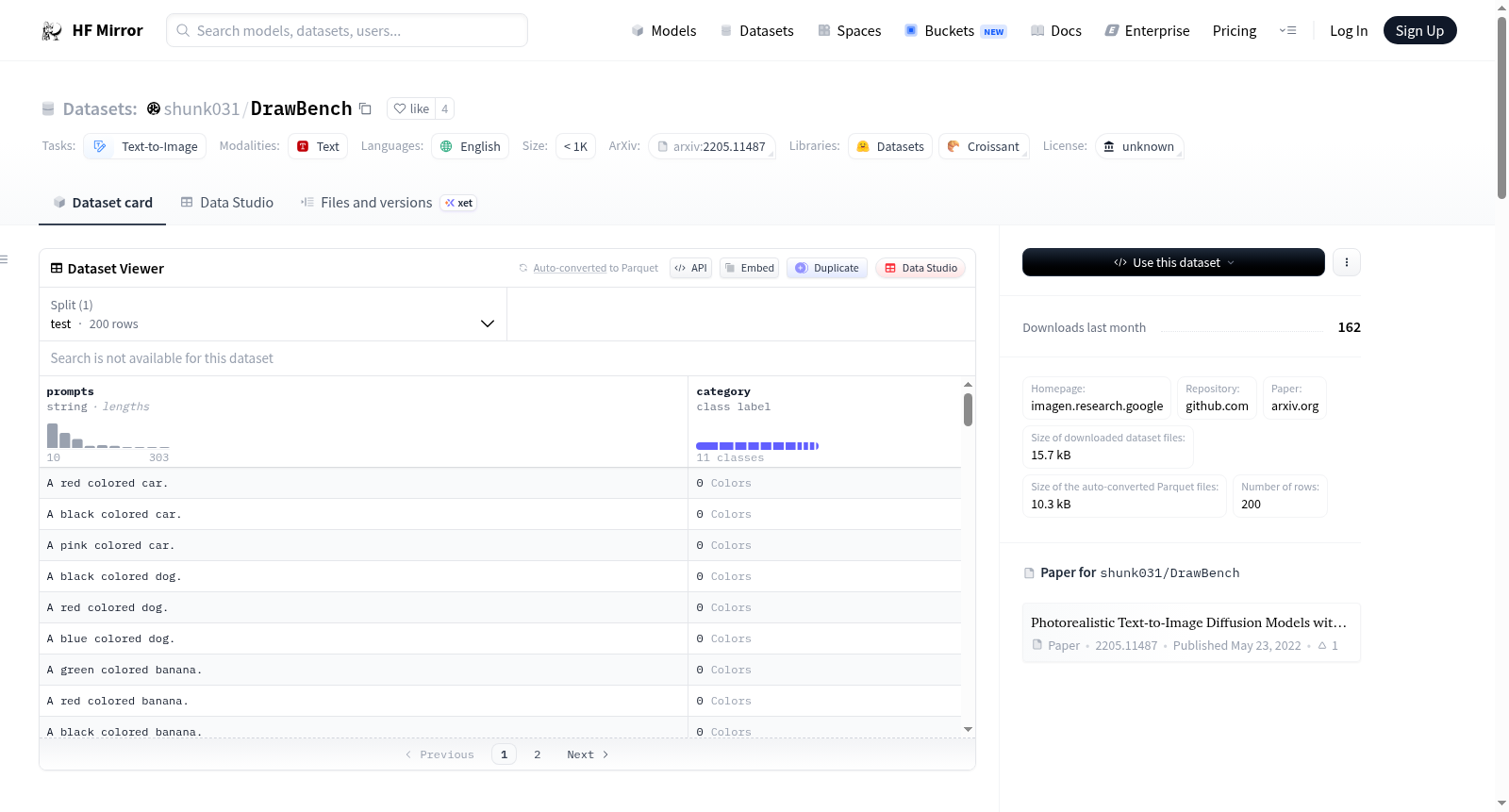Click the Duplicate button
The width and height of the screenshot is (1509, 812).
[827, 268]
